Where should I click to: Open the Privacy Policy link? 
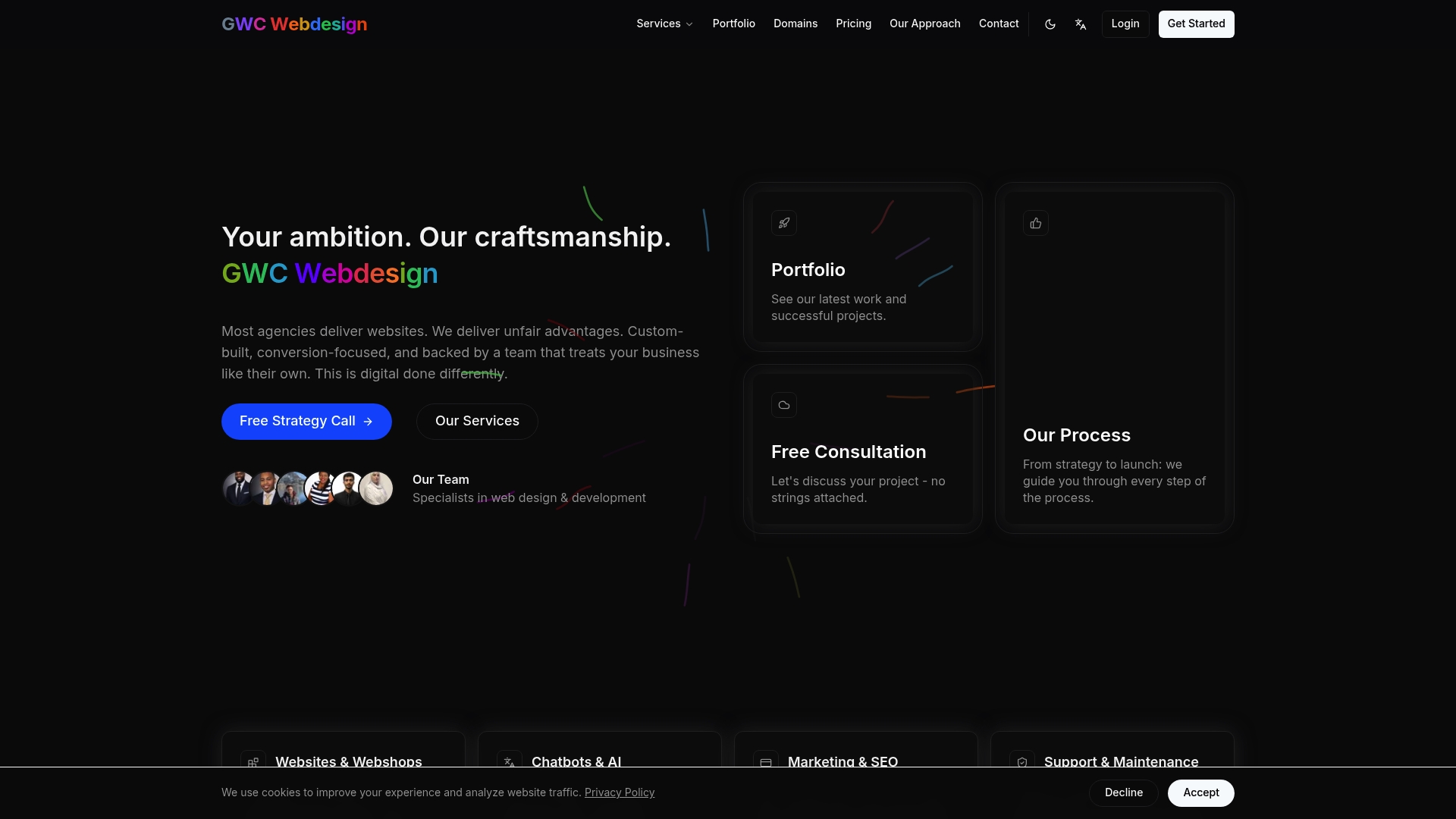619,792
